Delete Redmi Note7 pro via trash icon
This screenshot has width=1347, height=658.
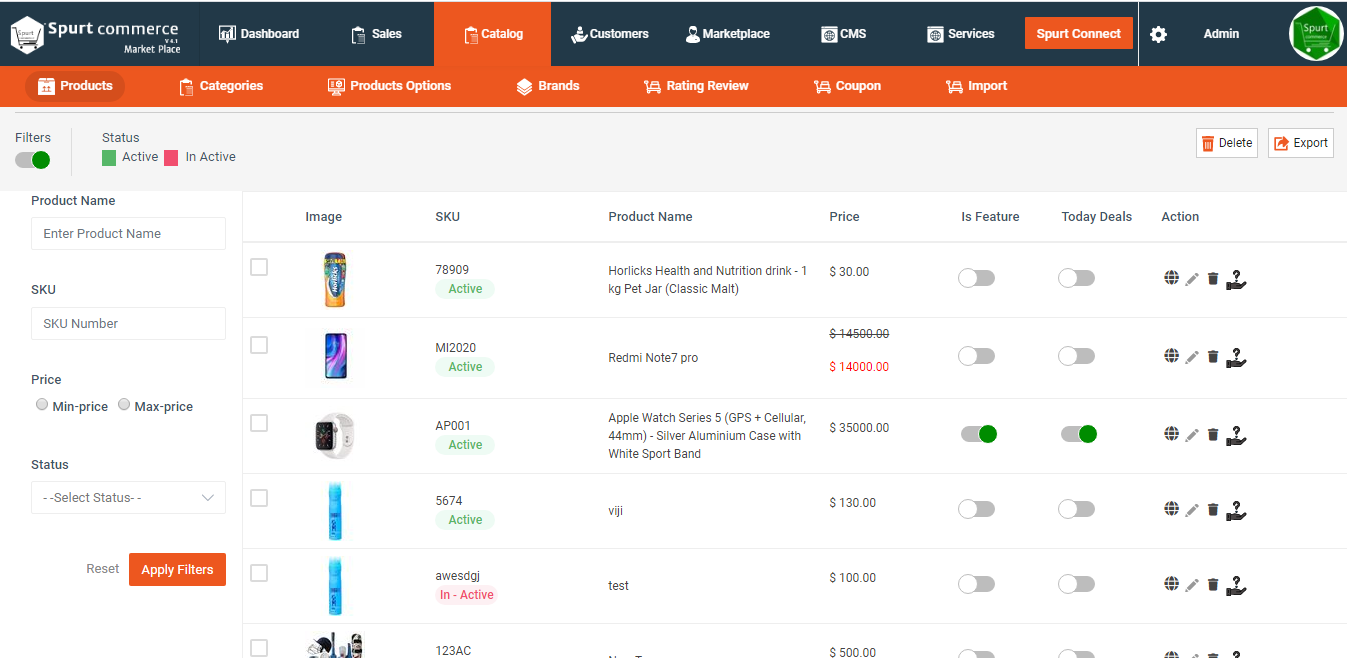pos(1213,357)
